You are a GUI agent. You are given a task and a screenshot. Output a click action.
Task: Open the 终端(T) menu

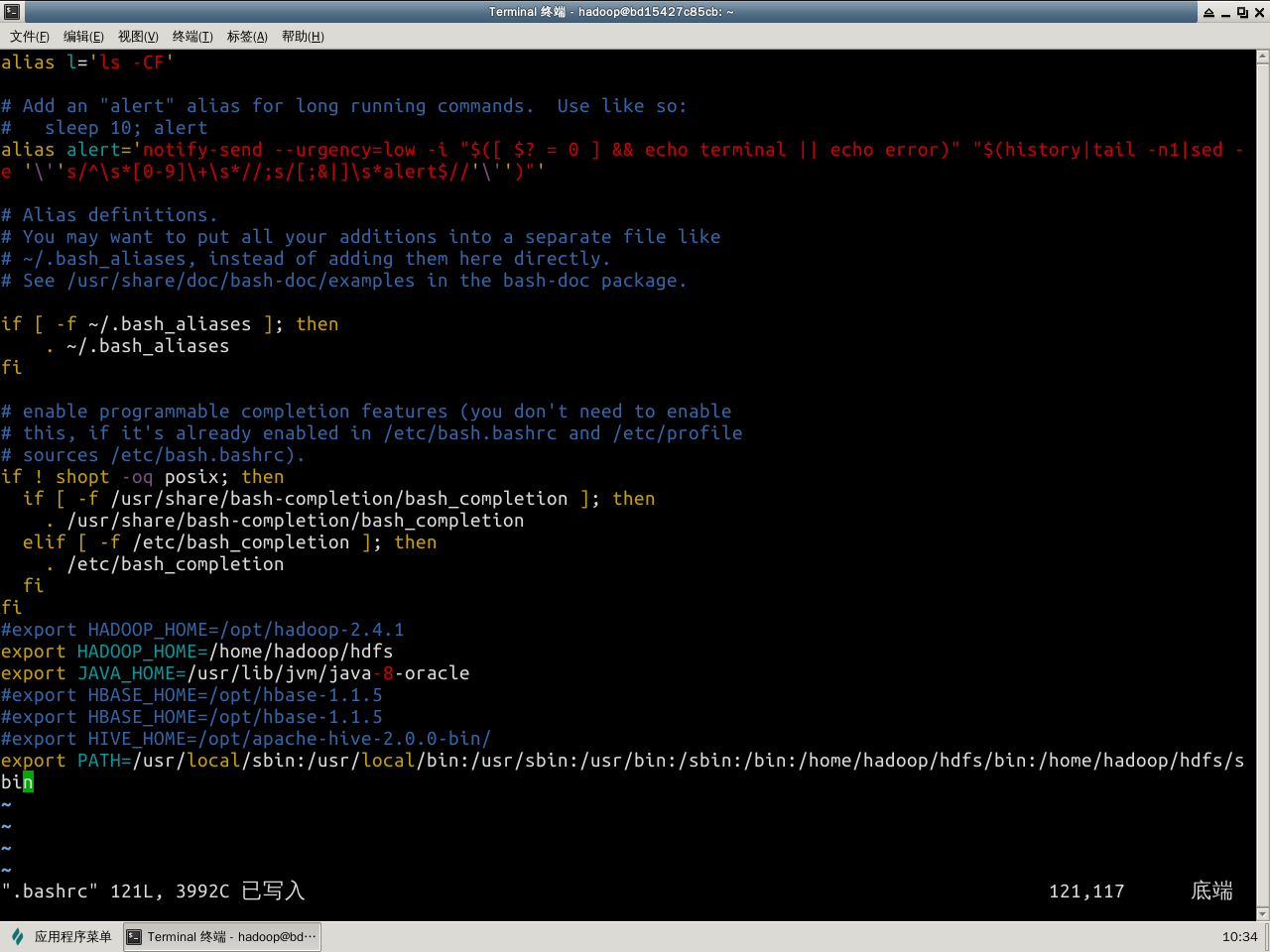coord(192,37)
